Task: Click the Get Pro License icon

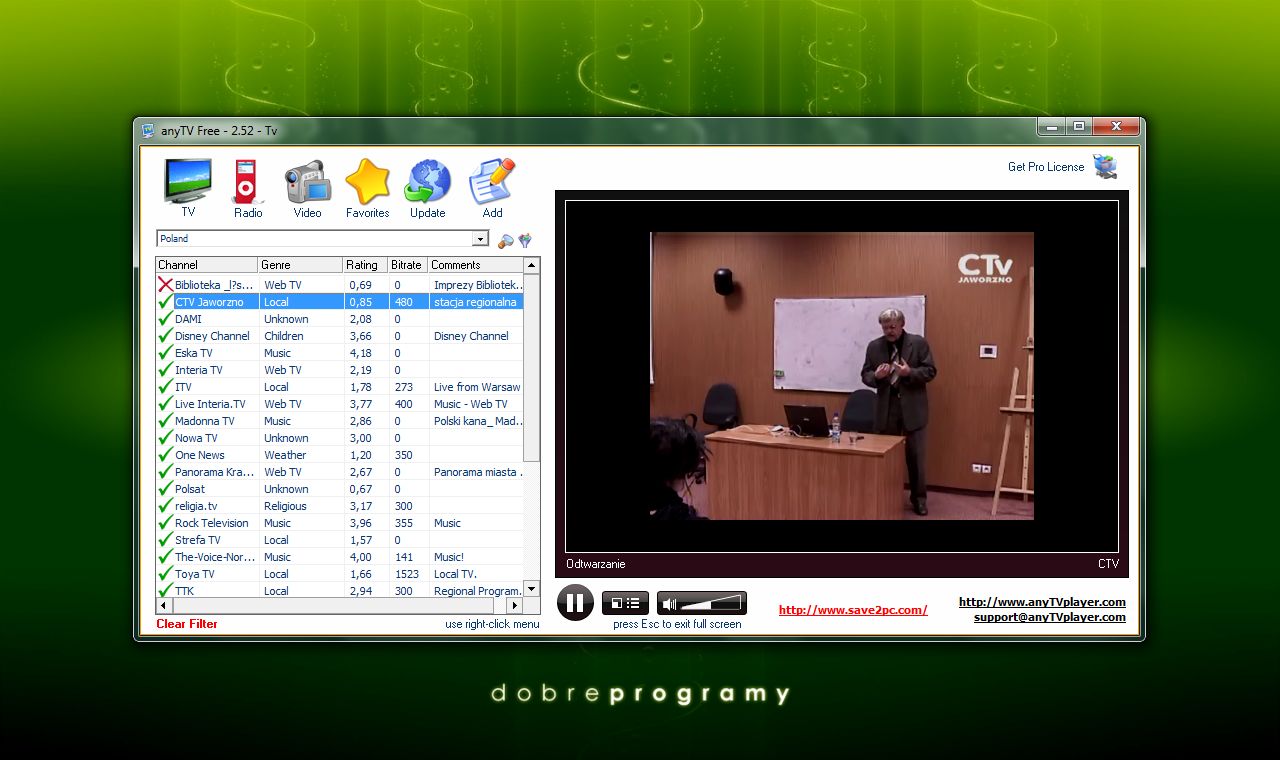Action: coord(1105,167)
